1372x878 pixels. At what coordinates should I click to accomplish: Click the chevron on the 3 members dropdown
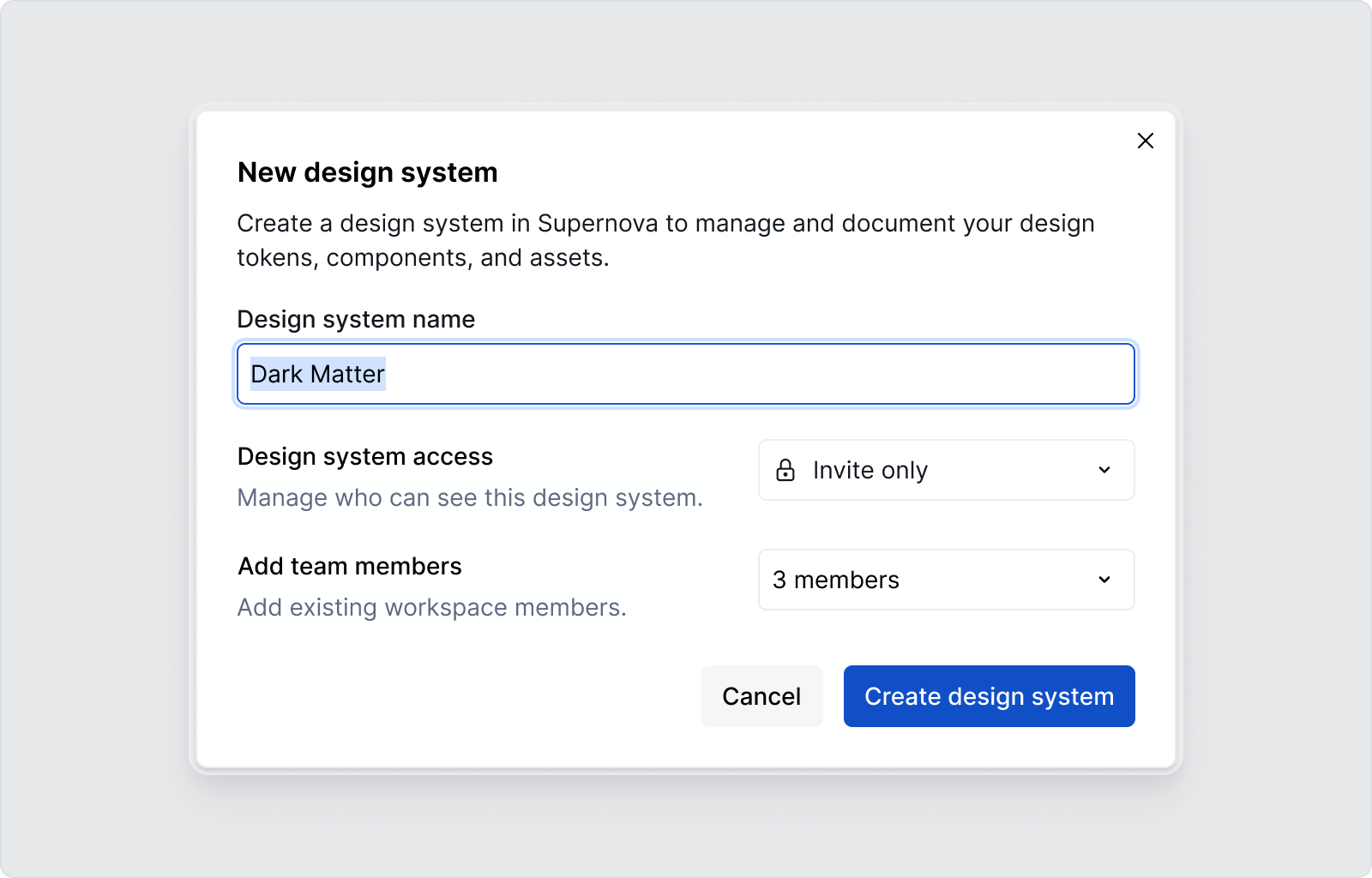coord(1105,580)
